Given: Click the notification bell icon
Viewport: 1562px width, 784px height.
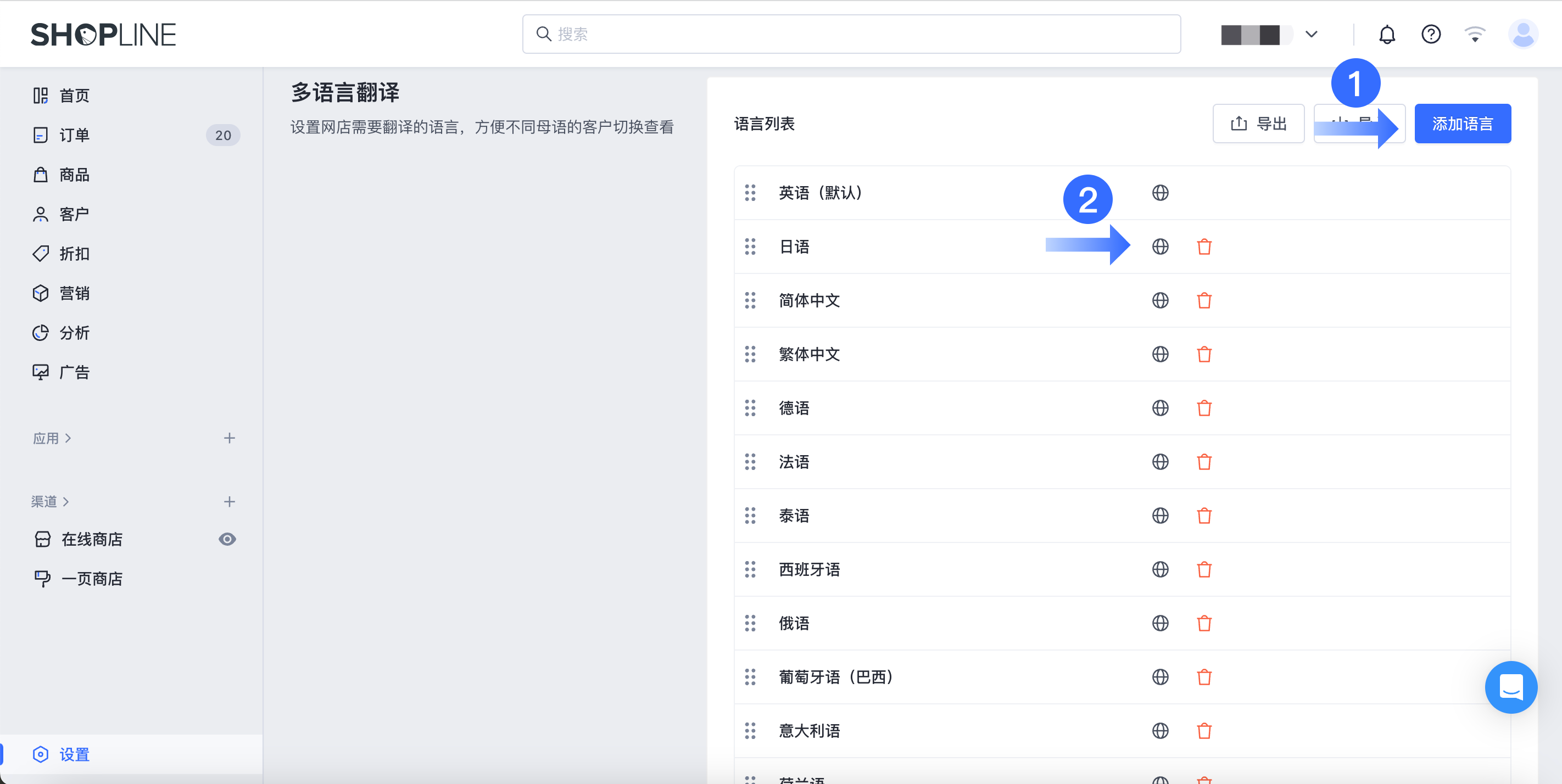Looking at the screenshot, I should 1387,35.
